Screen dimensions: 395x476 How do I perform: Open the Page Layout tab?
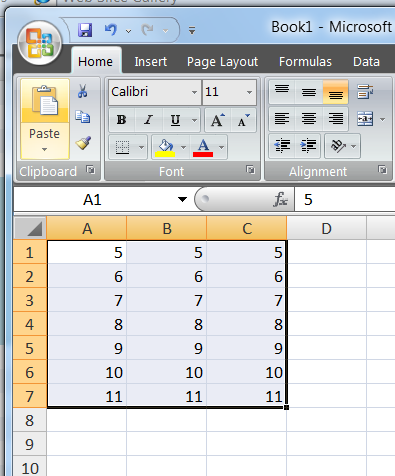pos(222,62)
